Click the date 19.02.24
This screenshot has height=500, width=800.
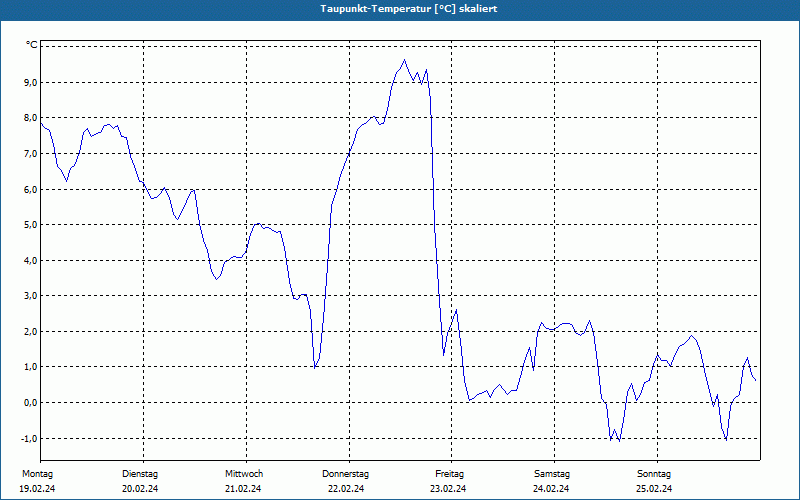pos(37,489)
